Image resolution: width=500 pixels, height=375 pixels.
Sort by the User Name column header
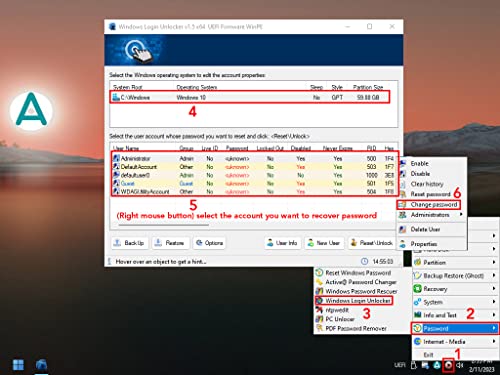pyautogui.click(x=126, y=148)
